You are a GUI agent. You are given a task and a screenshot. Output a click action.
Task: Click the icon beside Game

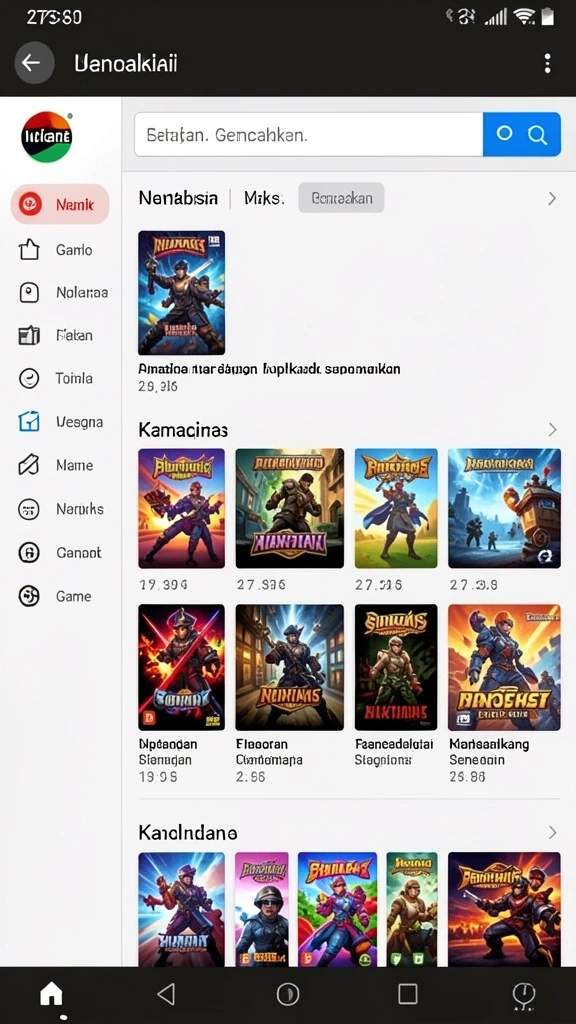tap(29, 596)
